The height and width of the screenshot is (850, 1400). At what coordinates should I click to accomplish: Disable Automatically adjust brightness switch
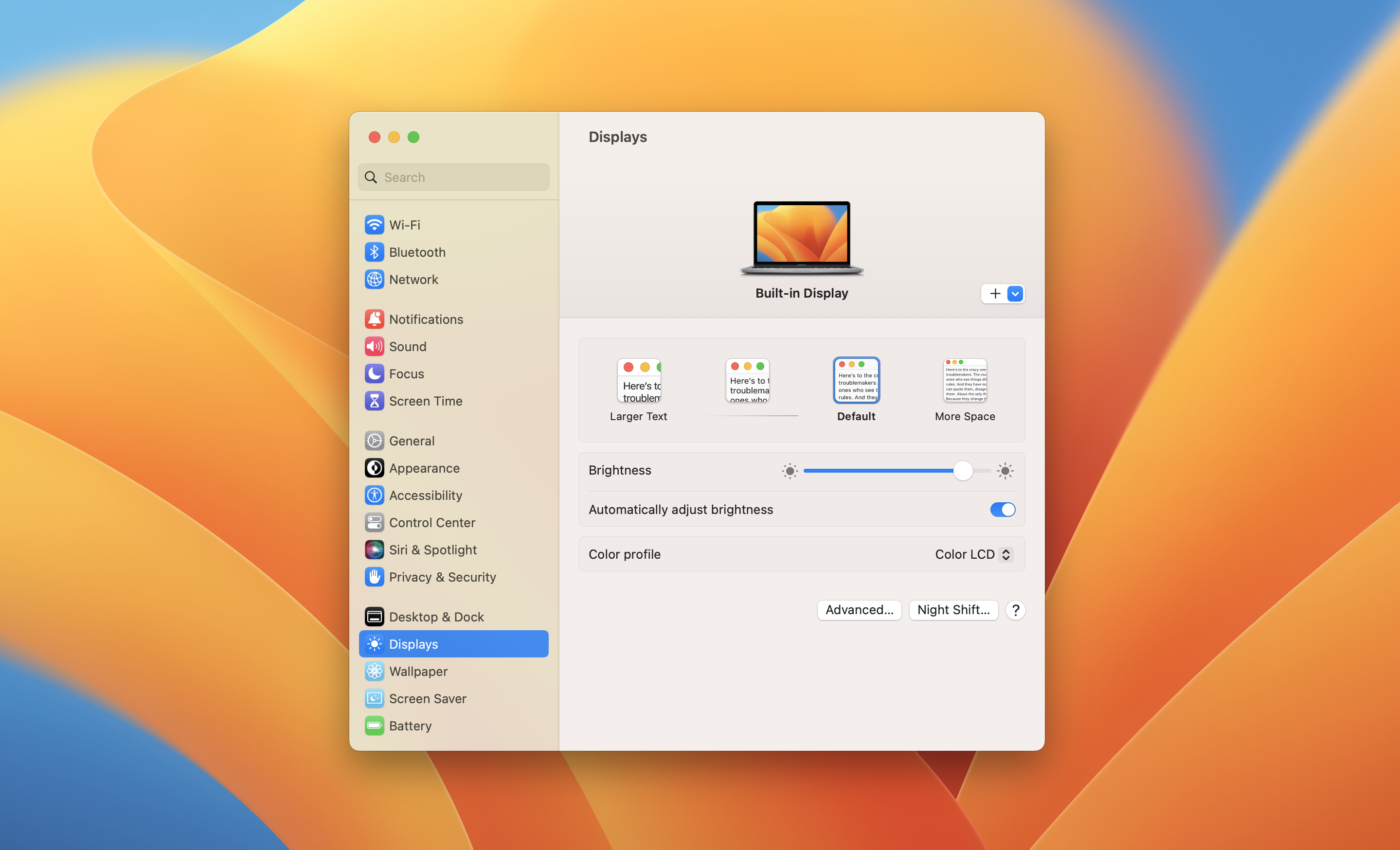point(1002,509)
